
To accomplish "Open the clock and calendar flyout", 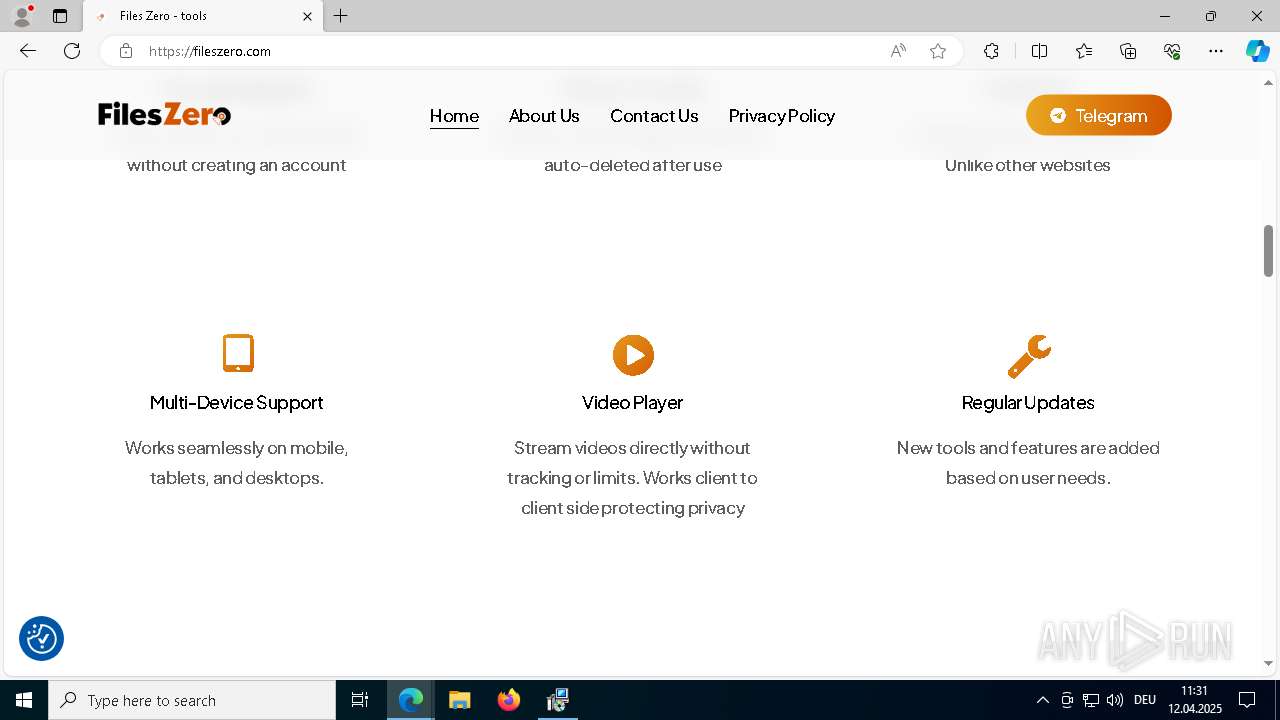I will click(x=1194, y=700).
